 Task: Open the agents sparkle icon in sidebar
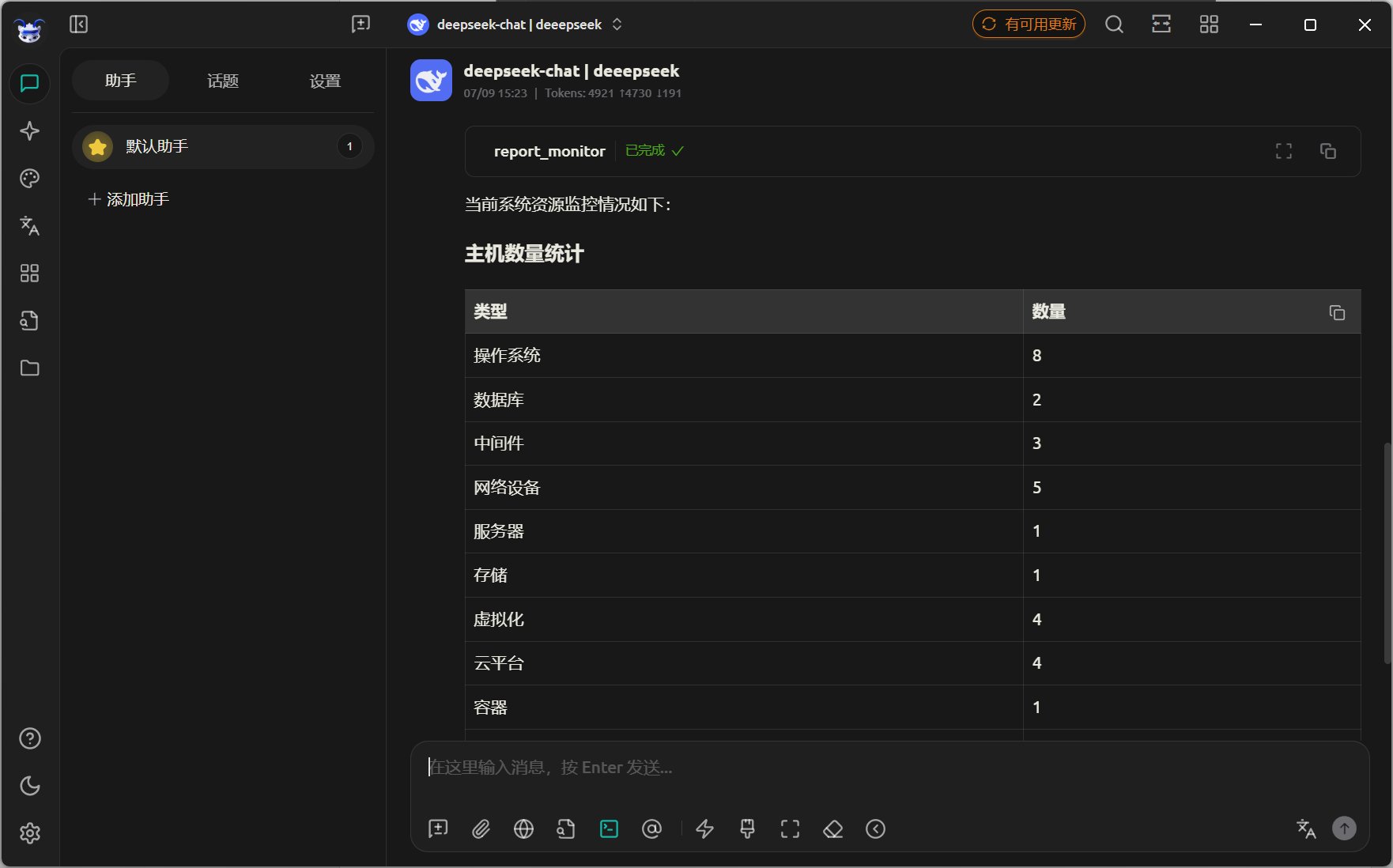pos(30,130)
